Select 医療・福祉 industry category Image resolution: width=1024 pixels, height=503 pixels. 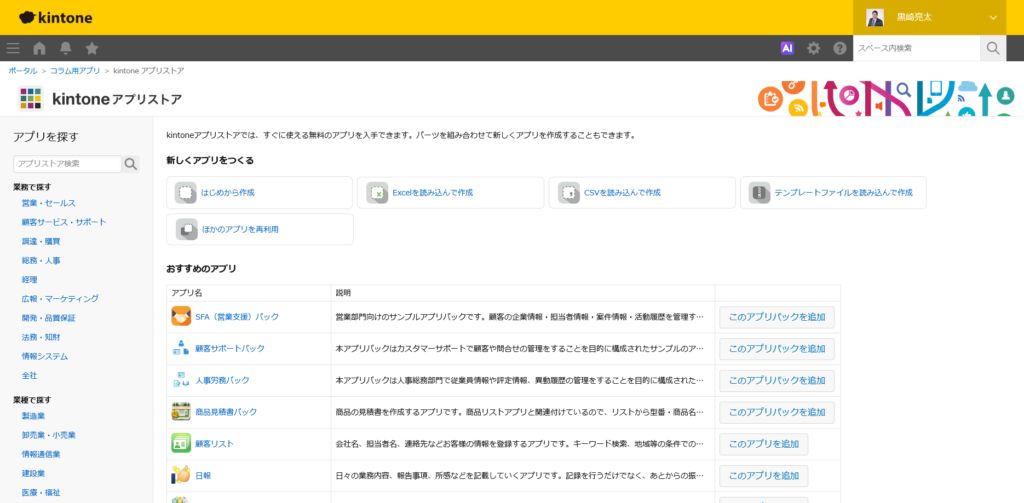(x=40, y=493)
